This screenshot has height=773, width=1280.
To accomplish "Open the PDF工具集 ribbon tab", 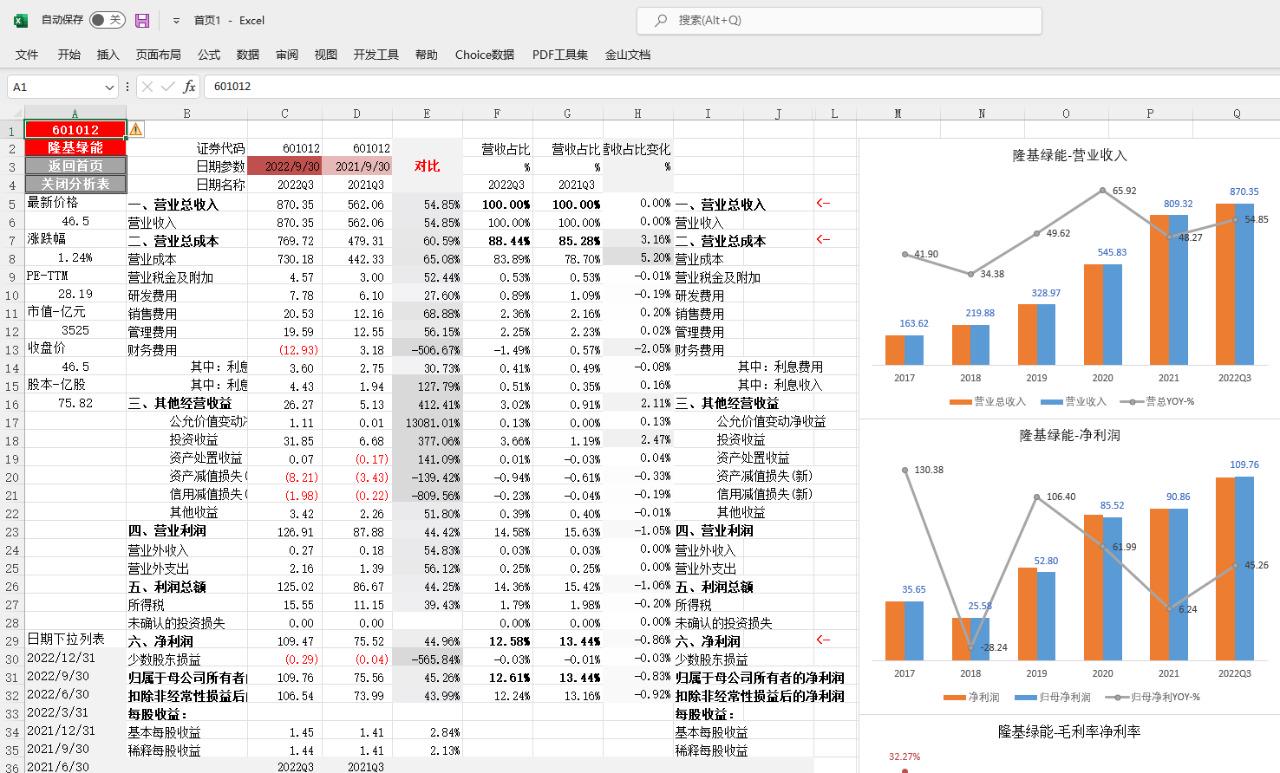I will click(x=560, y=55).
